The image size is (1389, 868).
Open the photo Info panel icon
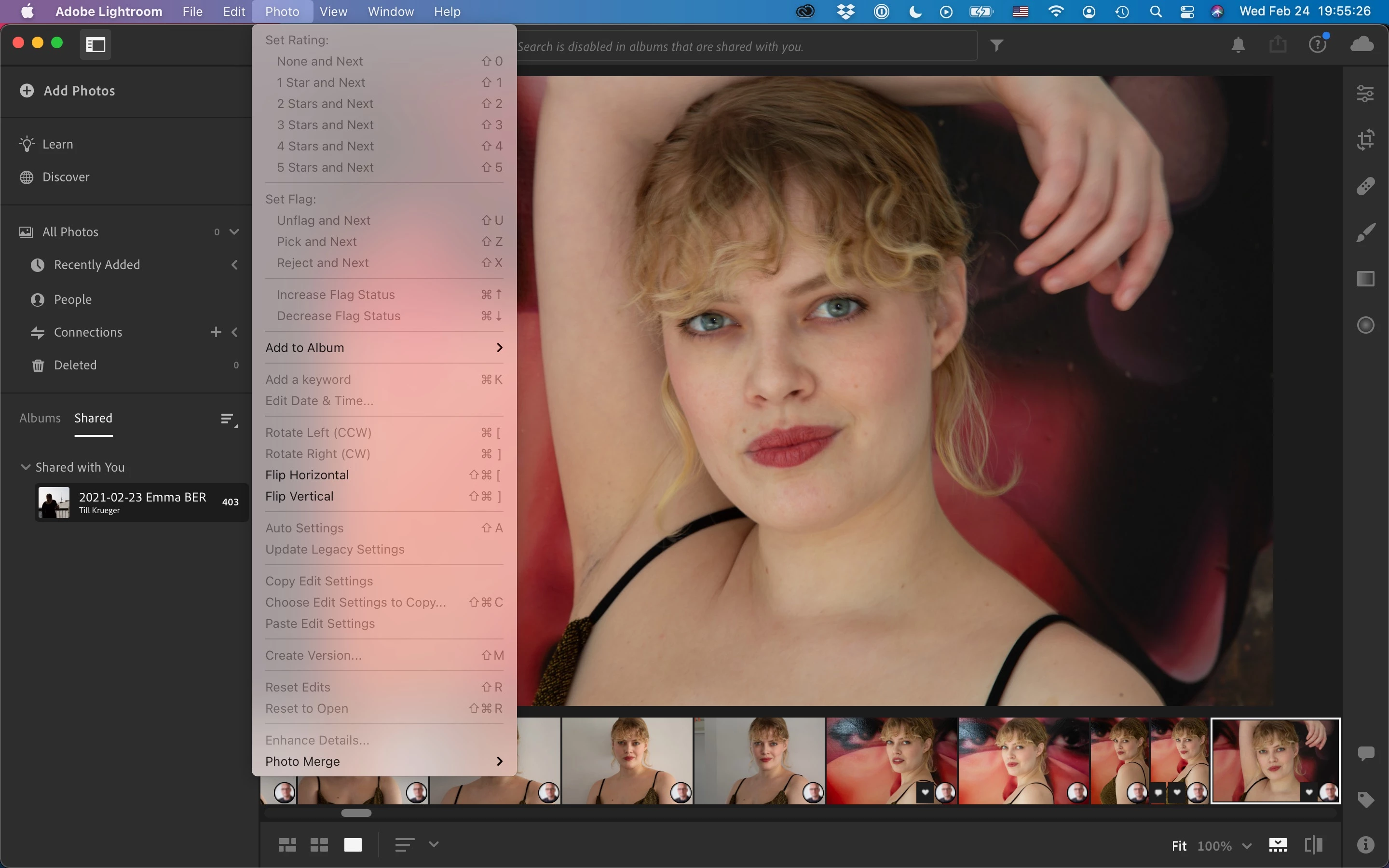(1365, 844)
